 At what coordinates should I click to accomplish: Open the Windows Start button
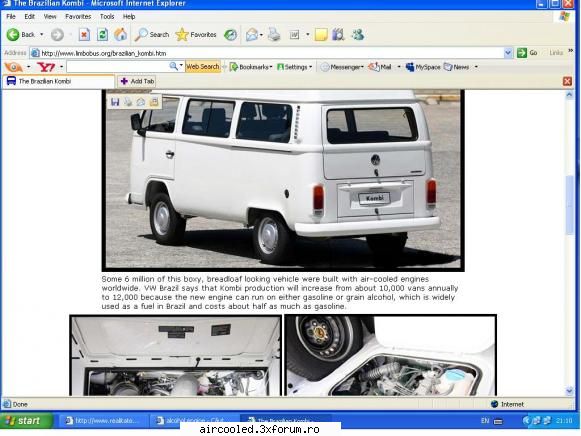pyautogui.click(x=26, y=421)
